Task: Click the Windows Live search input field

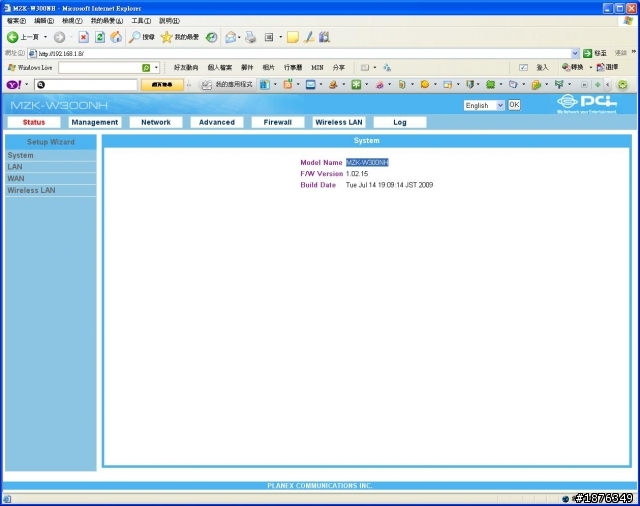Action: pyautogui.click(x=100, y=68)
